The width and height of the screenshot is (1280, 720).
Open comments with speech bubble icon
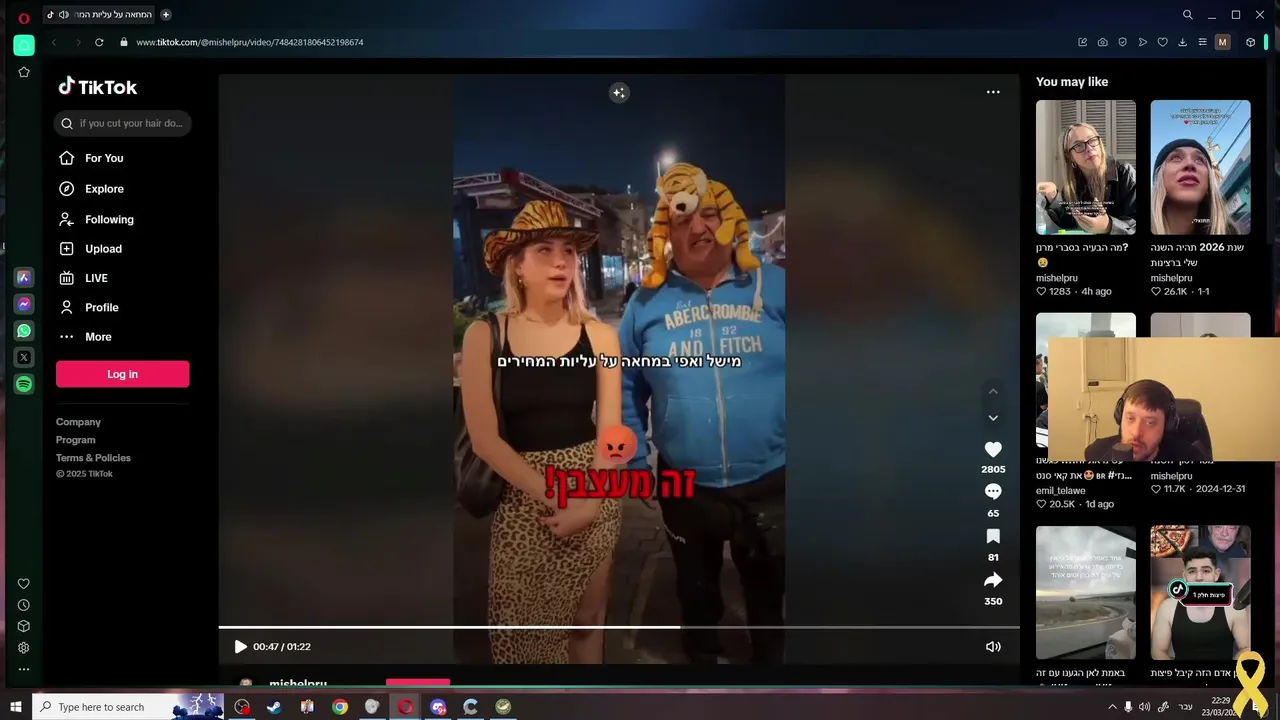pos(993,492)
